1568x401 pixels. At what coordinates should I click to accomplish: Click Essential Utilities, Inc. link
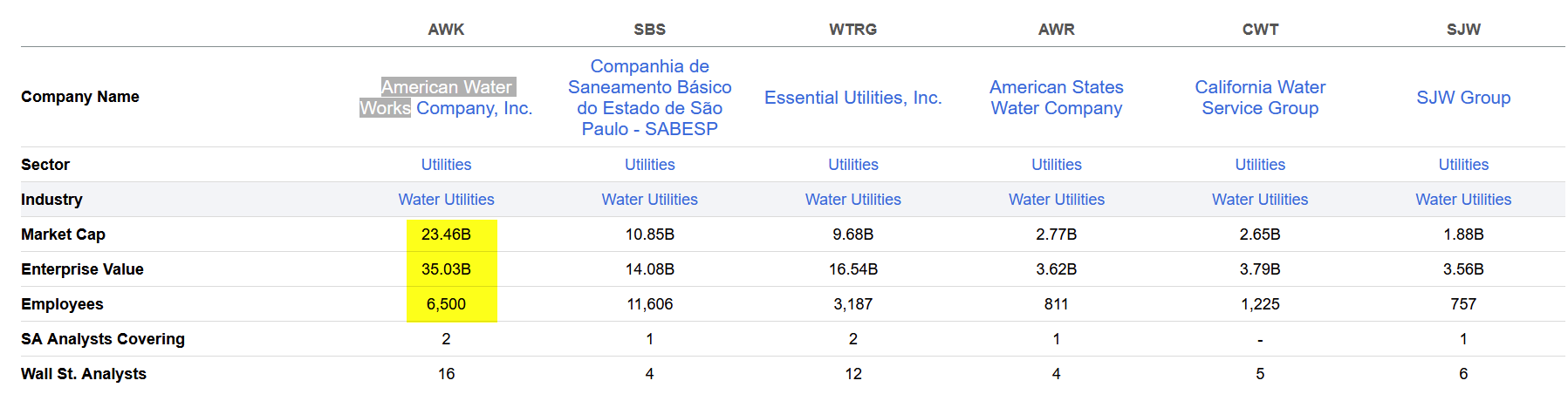coord(852,98)
